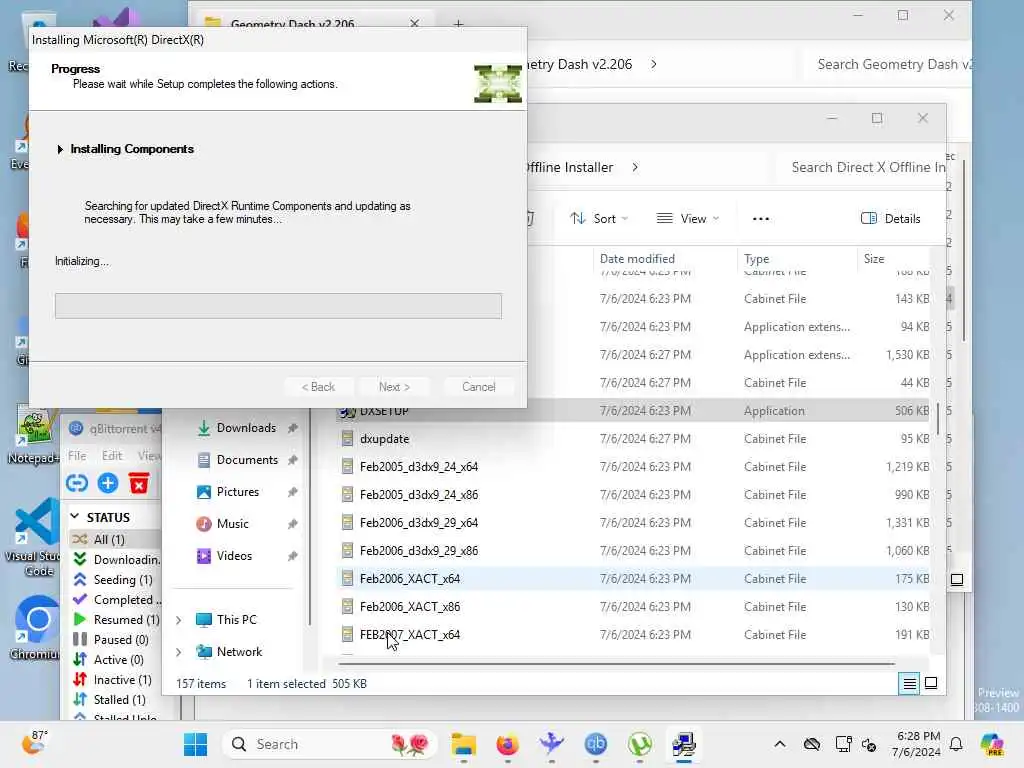Add a new tab in Geometry Dash Explorer window
The height and width of the screenshot is (768, 1024).
coord(458,23)
